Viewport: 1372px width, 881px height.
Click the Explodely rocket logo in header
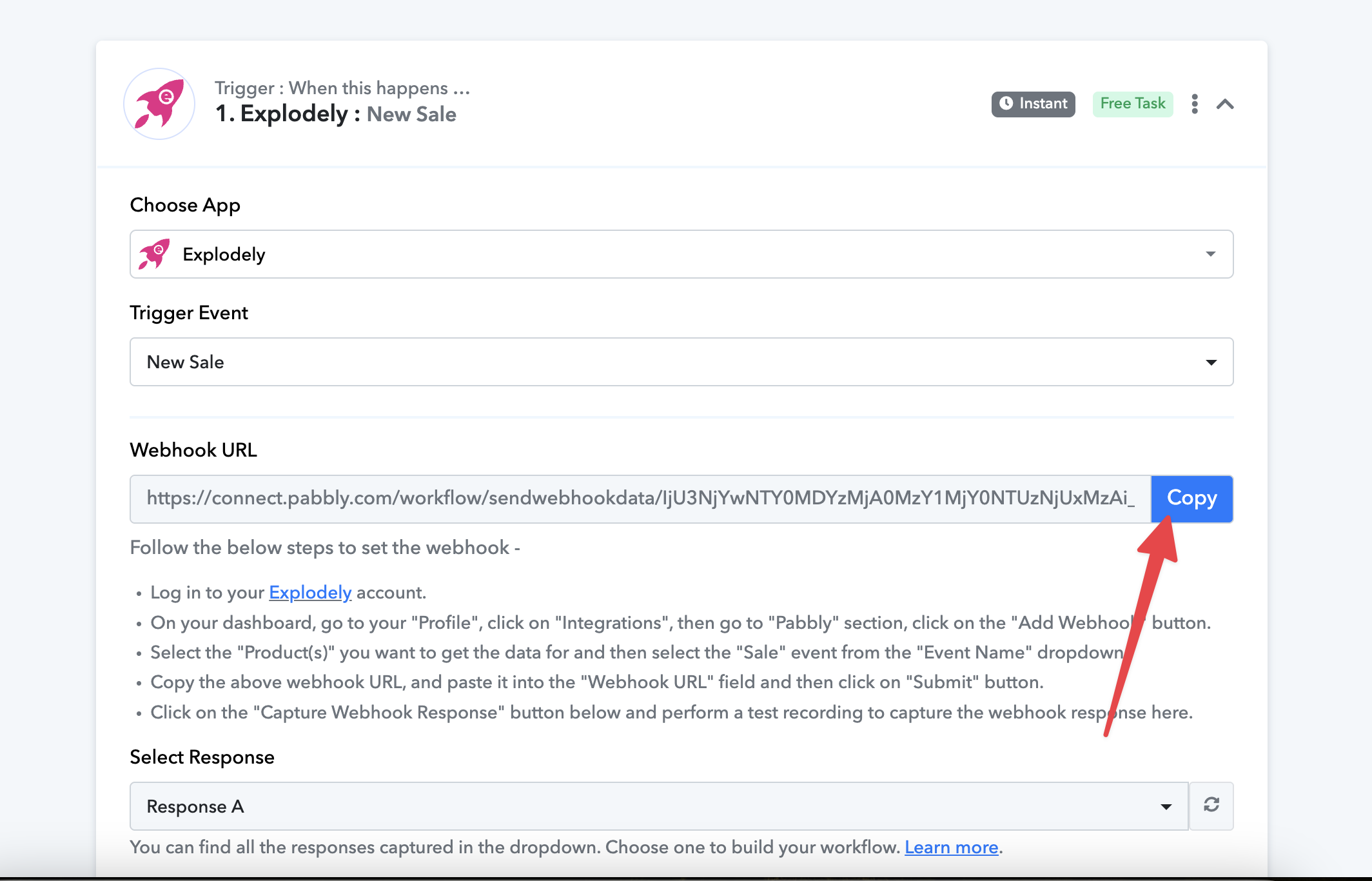159,104
